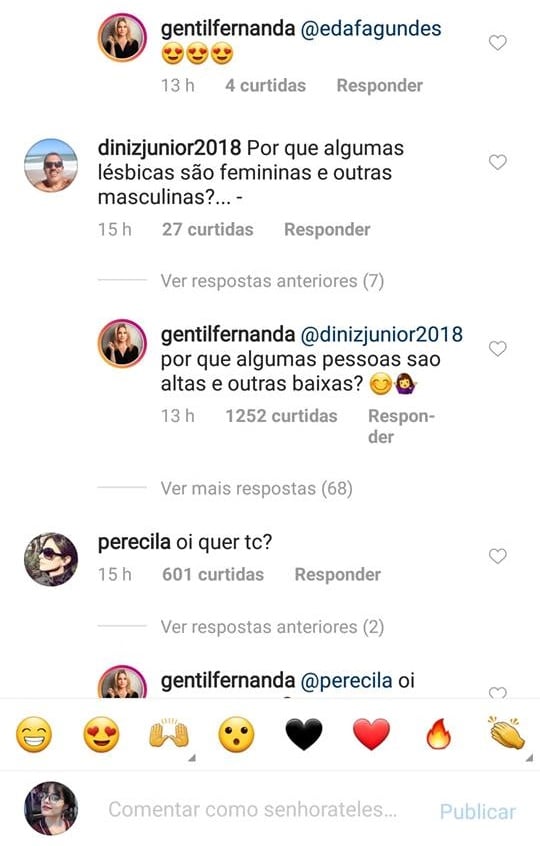Screen dimensions: 540x846
Task: Insert the heart-eyes emoji from quick bar
Action: click(101, 735)
